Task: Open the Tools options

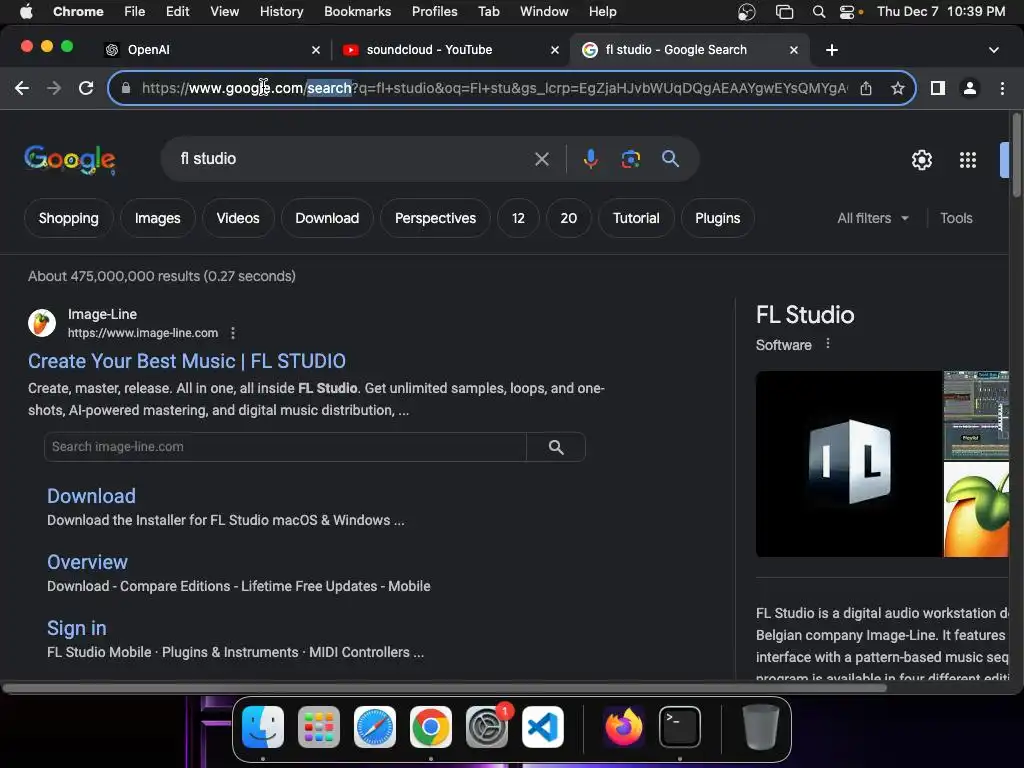Action: point(956,218)
